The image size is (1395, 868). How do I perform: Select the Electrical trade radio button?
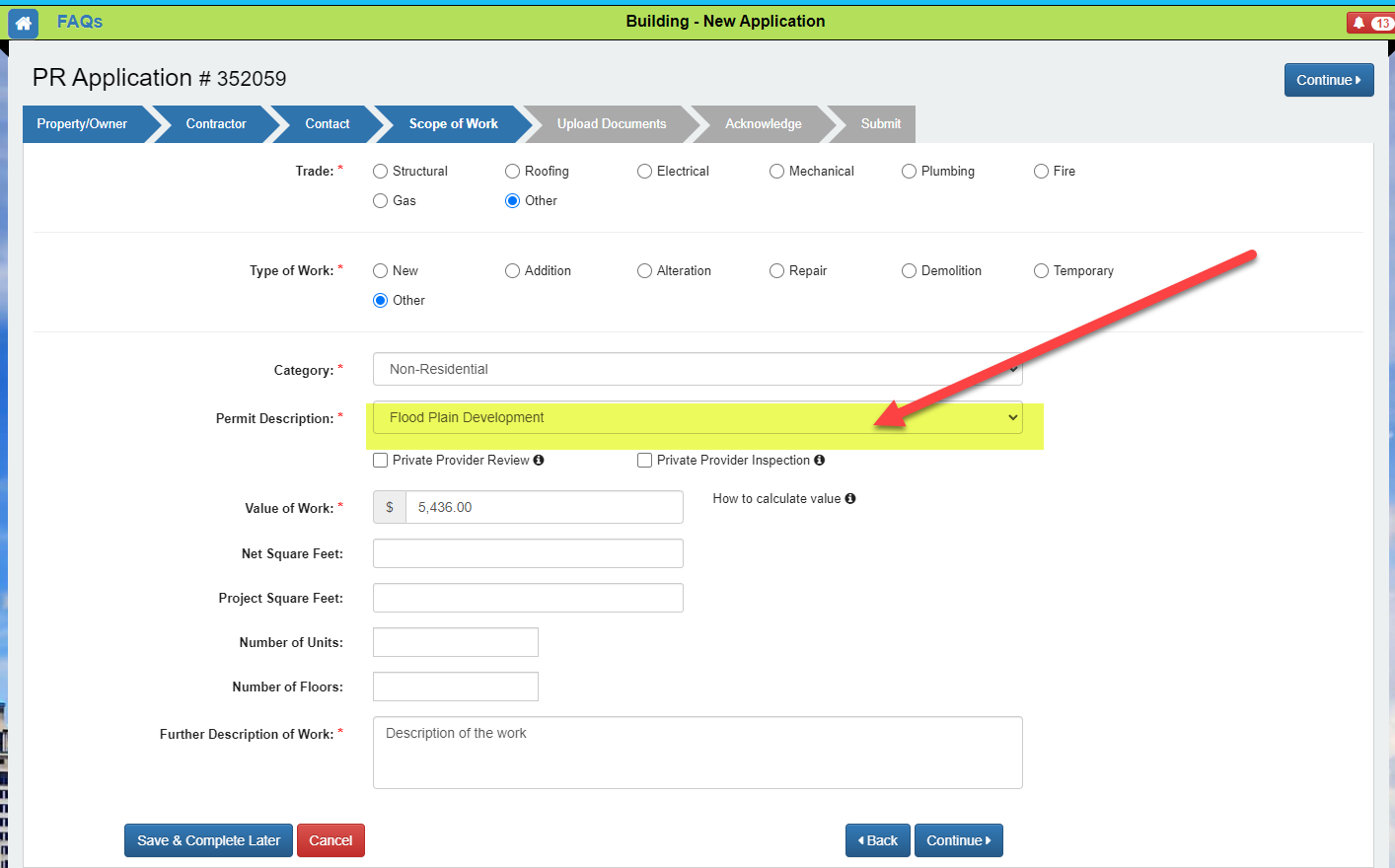point(645,172)
